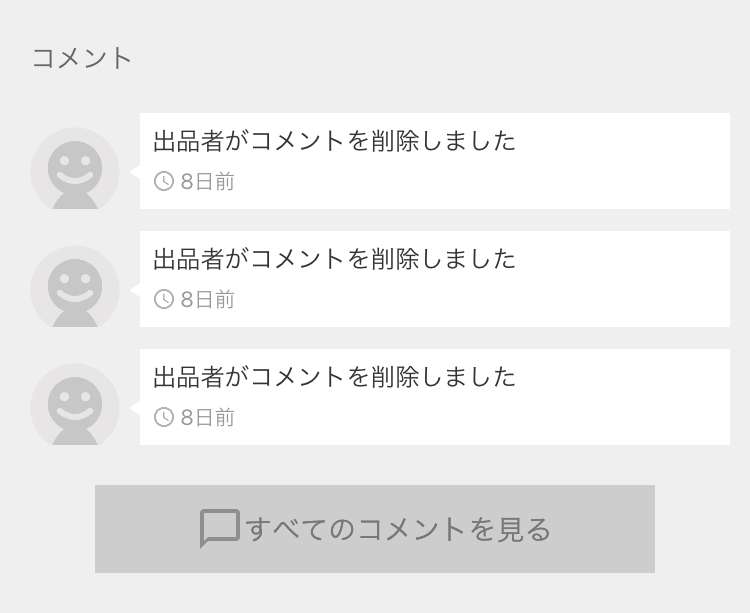Select second 出品者がコメントを削除しました message text
The width and height of the screenshot is (750, 613).
click(x=334, y=259)
